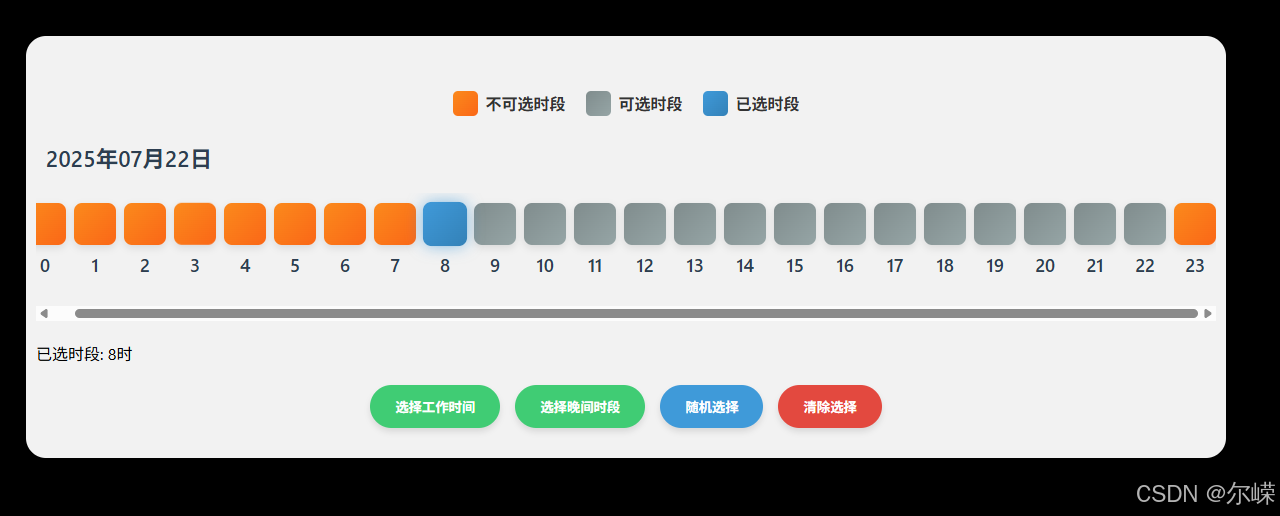The image size is (1280, 516).
Task: Select the orange 4 o'clock slot
Action: click(245, 224)
